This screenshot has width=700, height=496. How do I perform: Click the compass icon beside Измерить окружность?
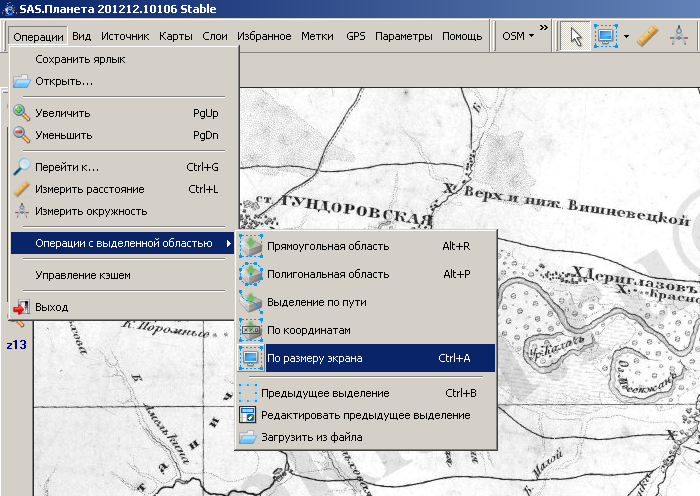tap(21, 211)
